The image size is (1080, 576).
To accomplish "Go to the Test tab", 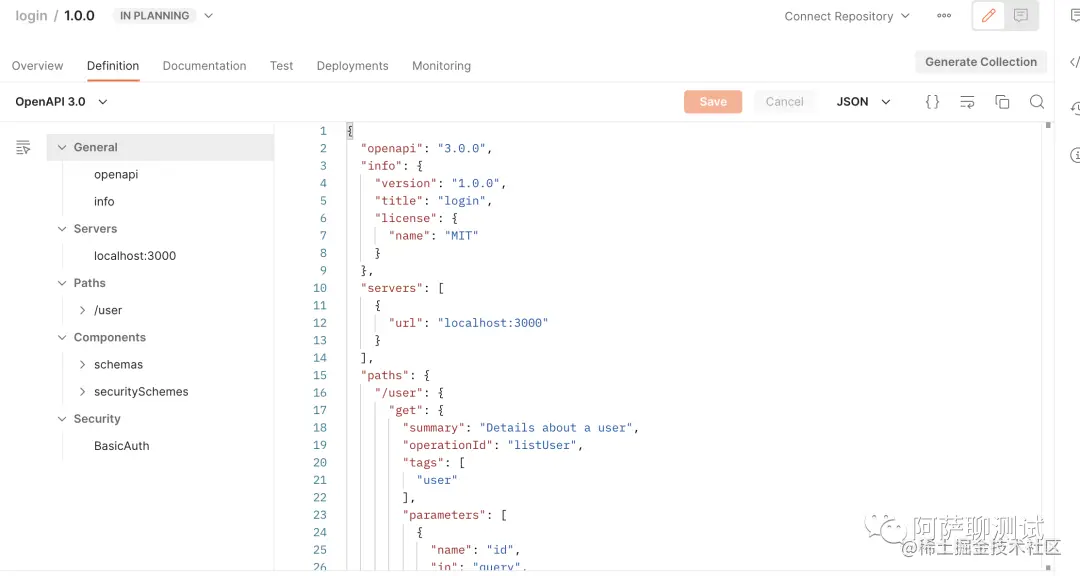I will [281, 65].
